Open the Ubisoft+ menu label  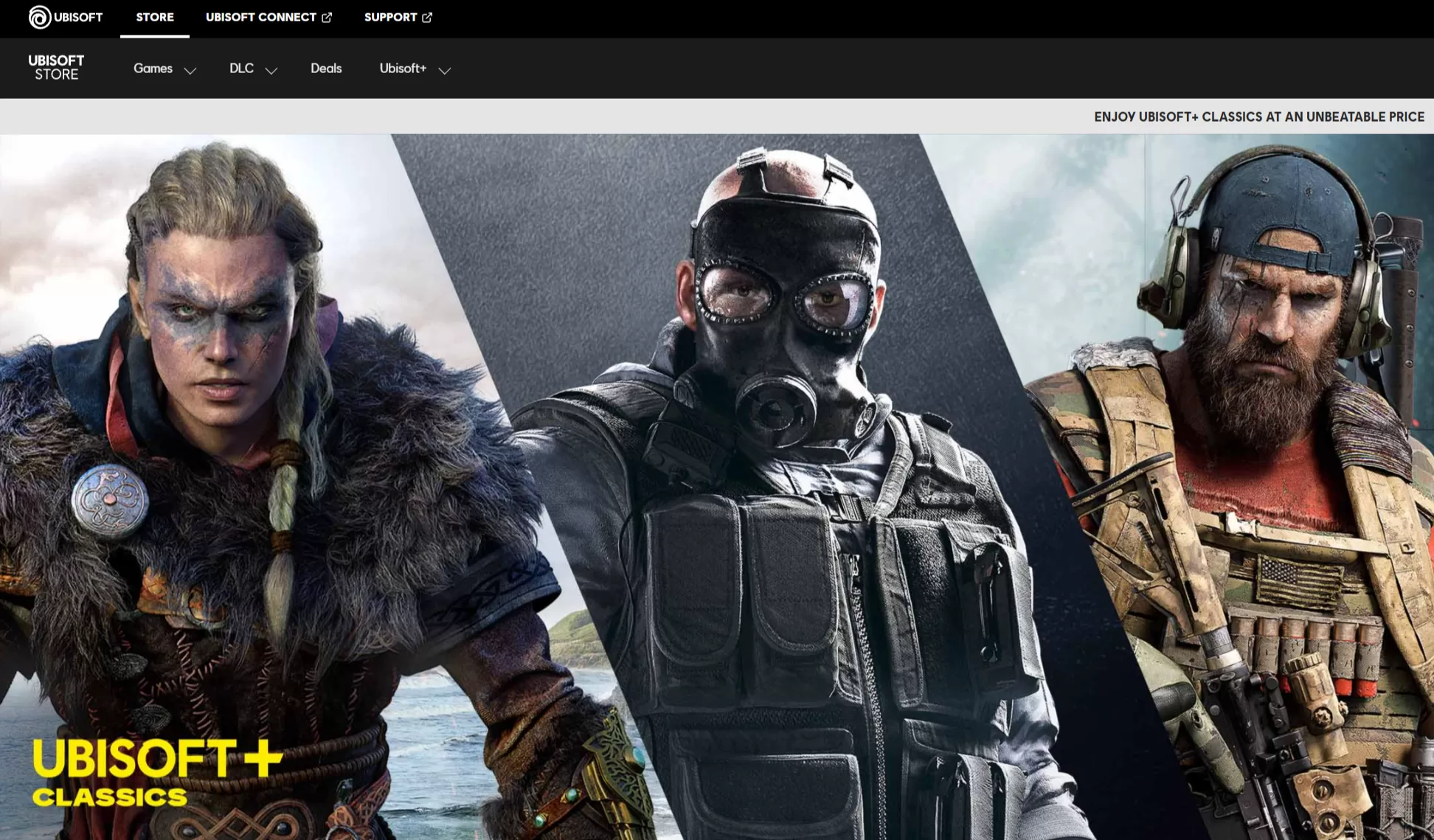pos(403,68)
